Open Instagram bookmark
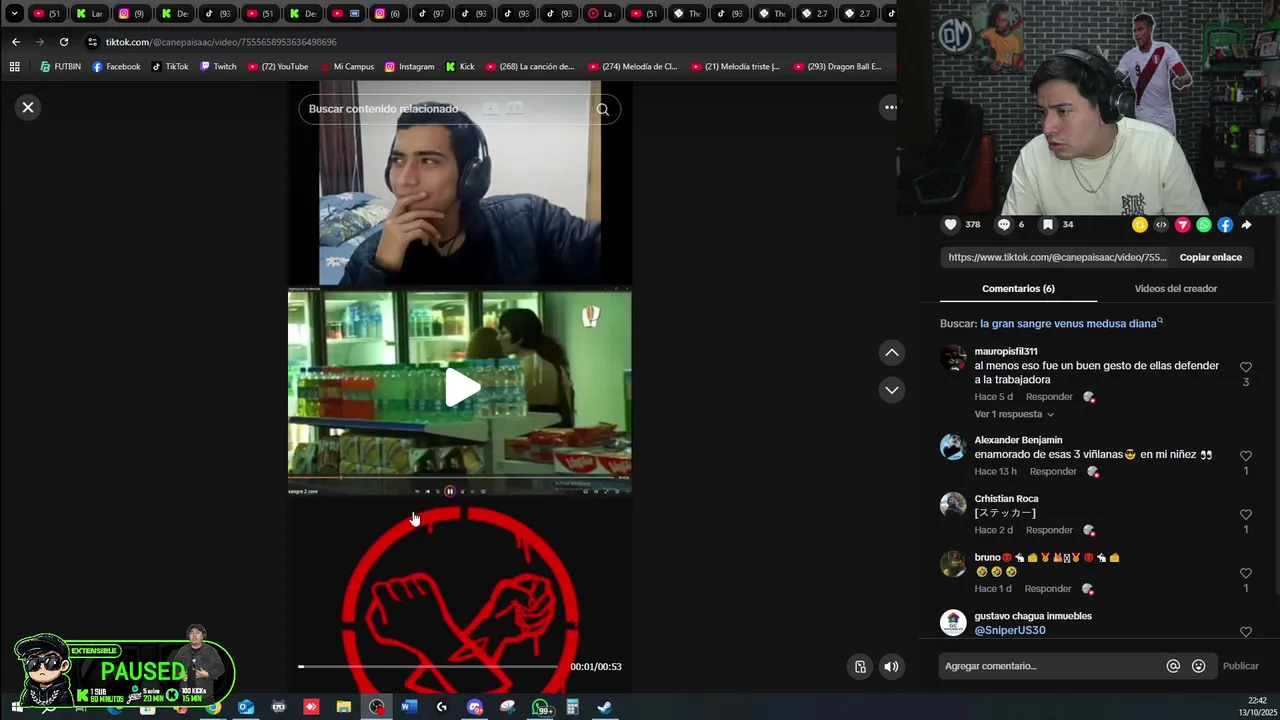 (x=409, y=67)
